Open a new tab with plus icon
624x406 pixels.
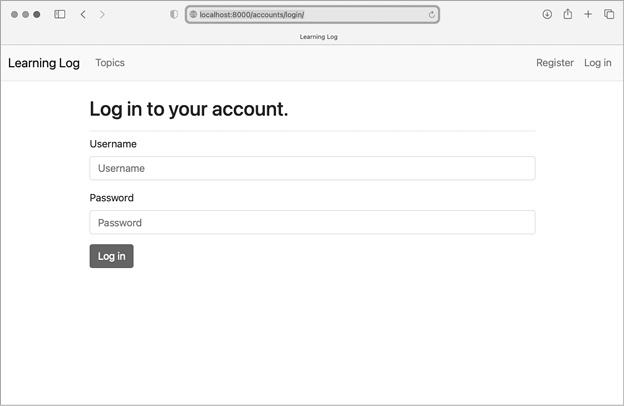click(588, 15)
